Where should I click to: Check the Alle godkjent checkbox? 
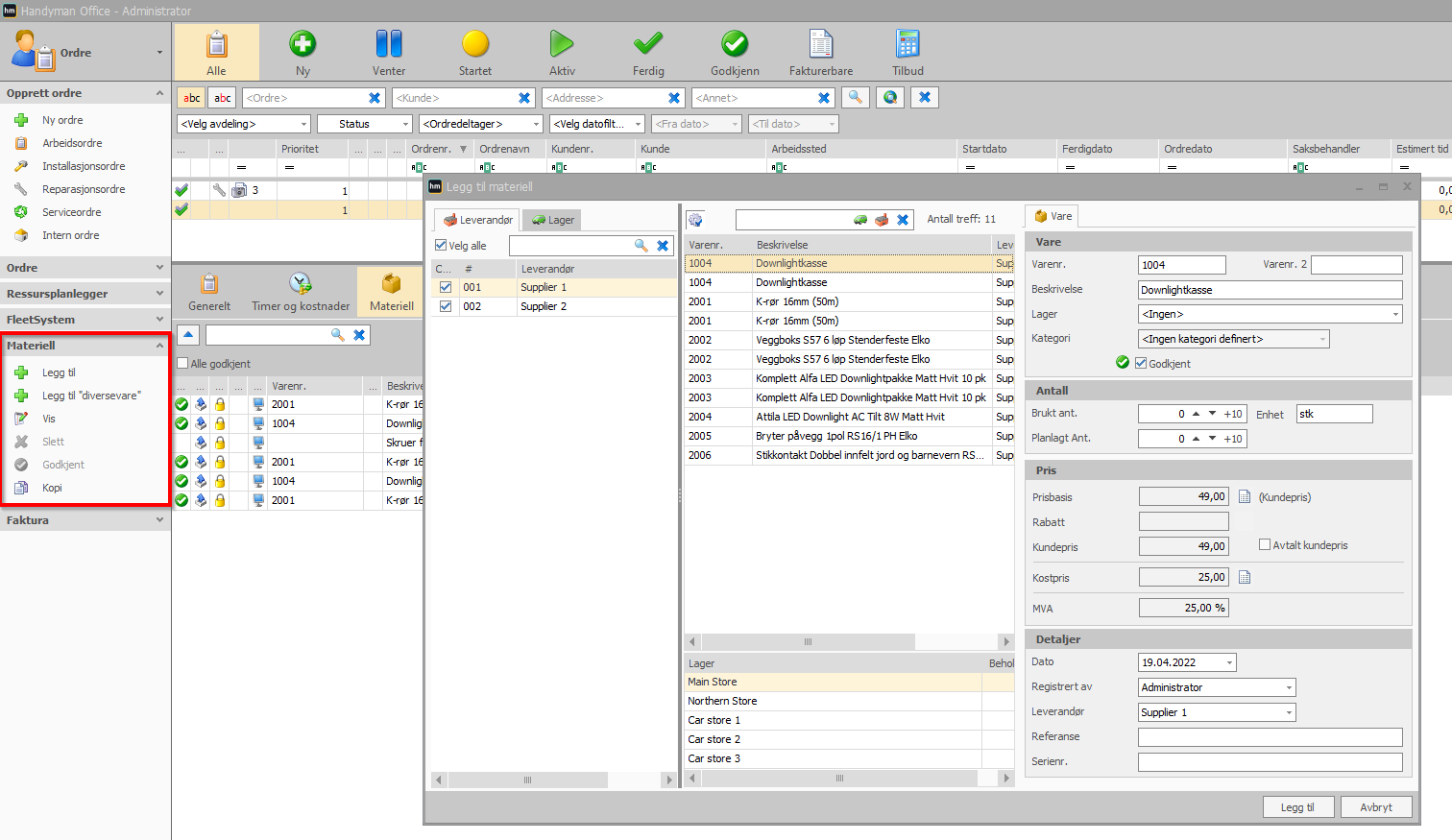point(182,363)
